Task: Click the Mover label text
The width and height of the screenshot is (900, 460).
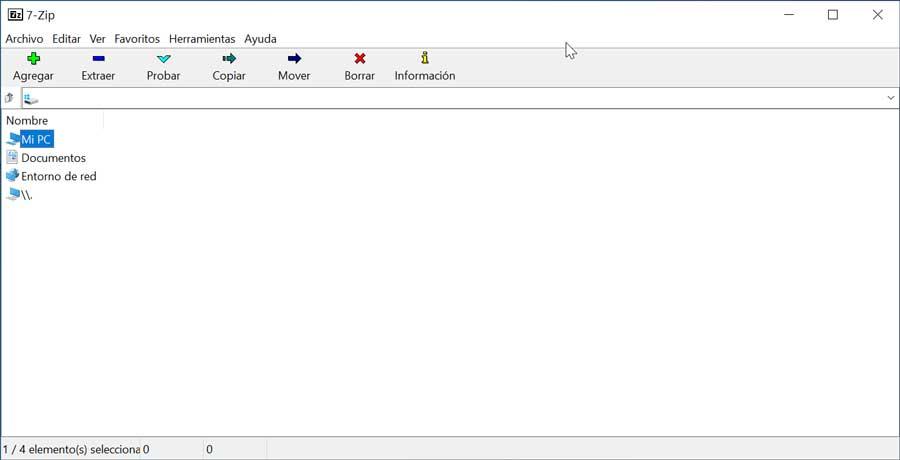Action: click(x=294, y=76)
